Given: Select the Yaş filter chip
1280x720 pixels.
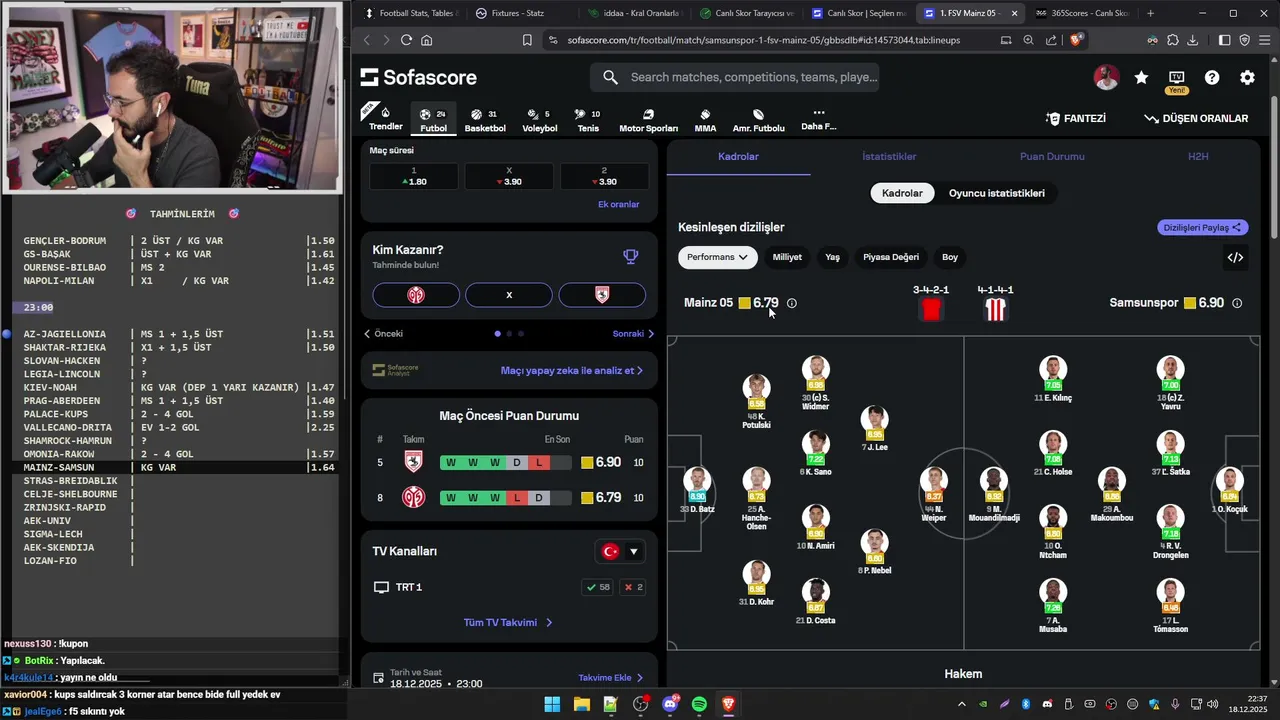Looking at the screenshot, I should (832, 257).
